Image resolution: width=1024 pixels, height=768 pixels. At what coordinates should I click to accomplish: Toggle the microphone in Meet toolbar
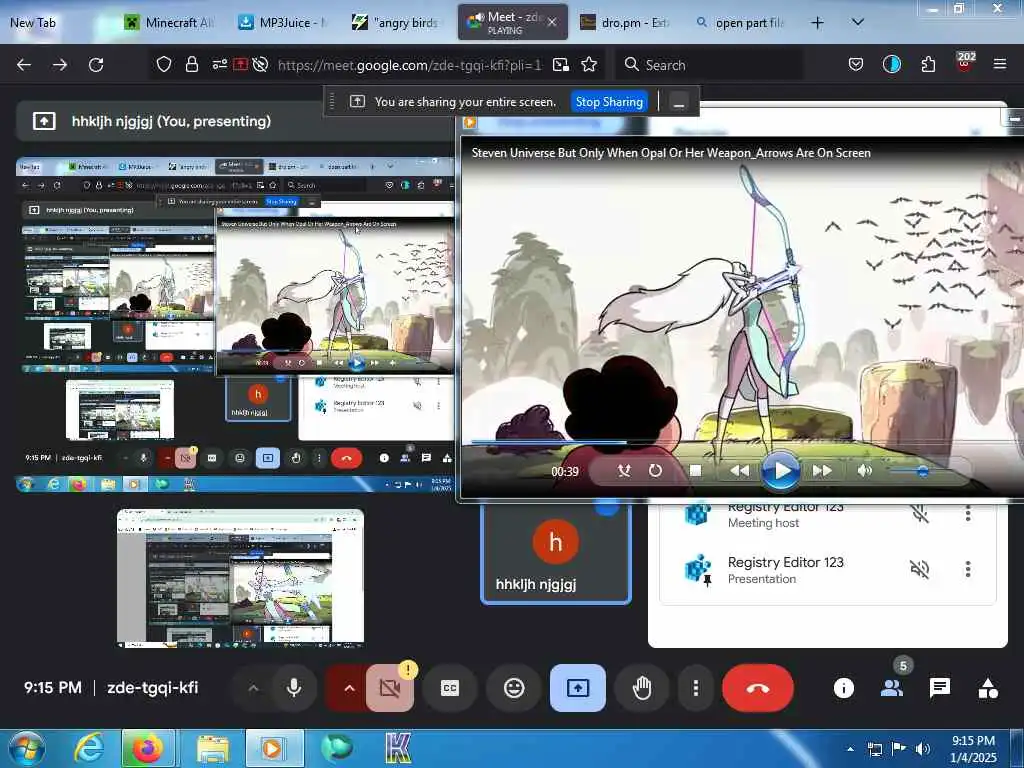coord(294,688)
